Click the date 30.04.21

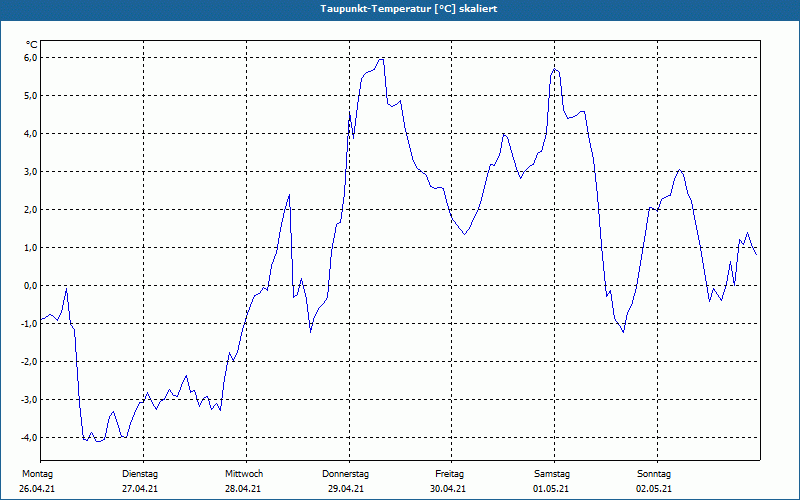point(448,489)
